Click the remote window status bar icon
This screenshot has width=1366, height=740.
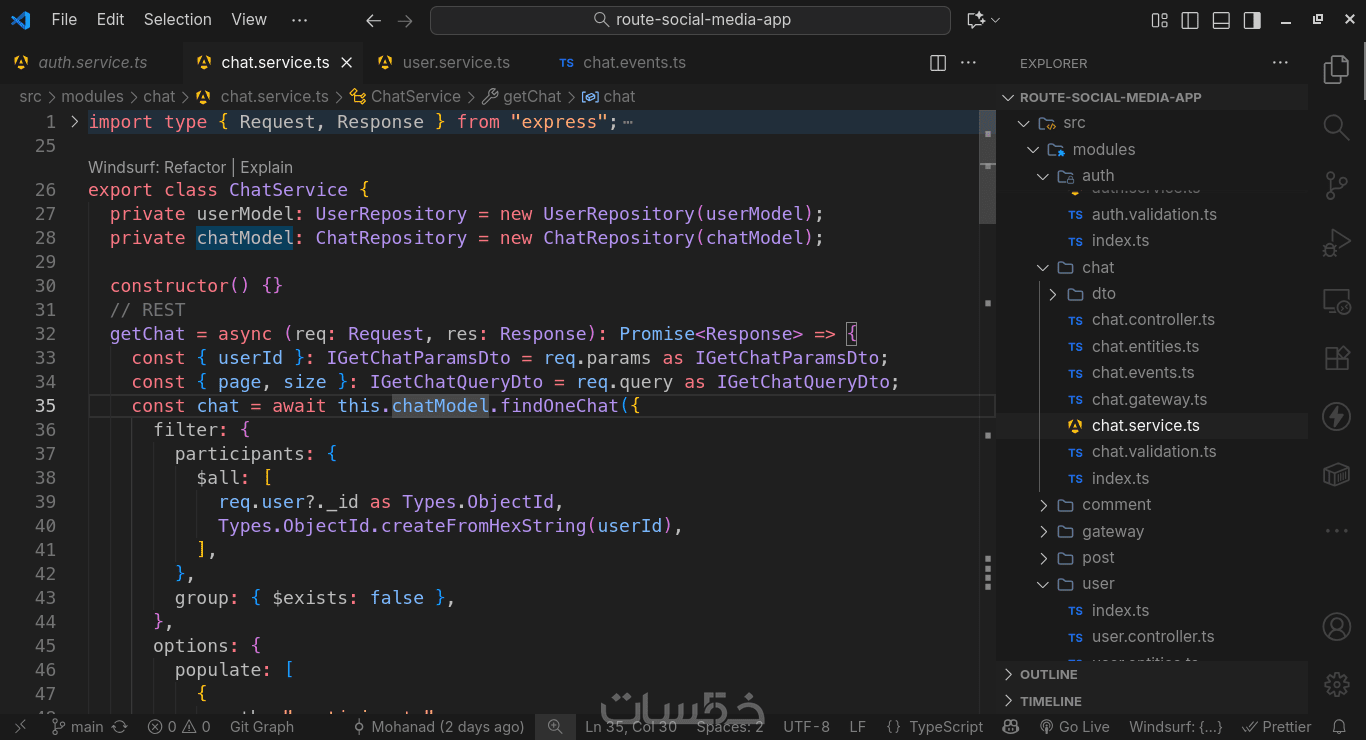click(20, 727)
